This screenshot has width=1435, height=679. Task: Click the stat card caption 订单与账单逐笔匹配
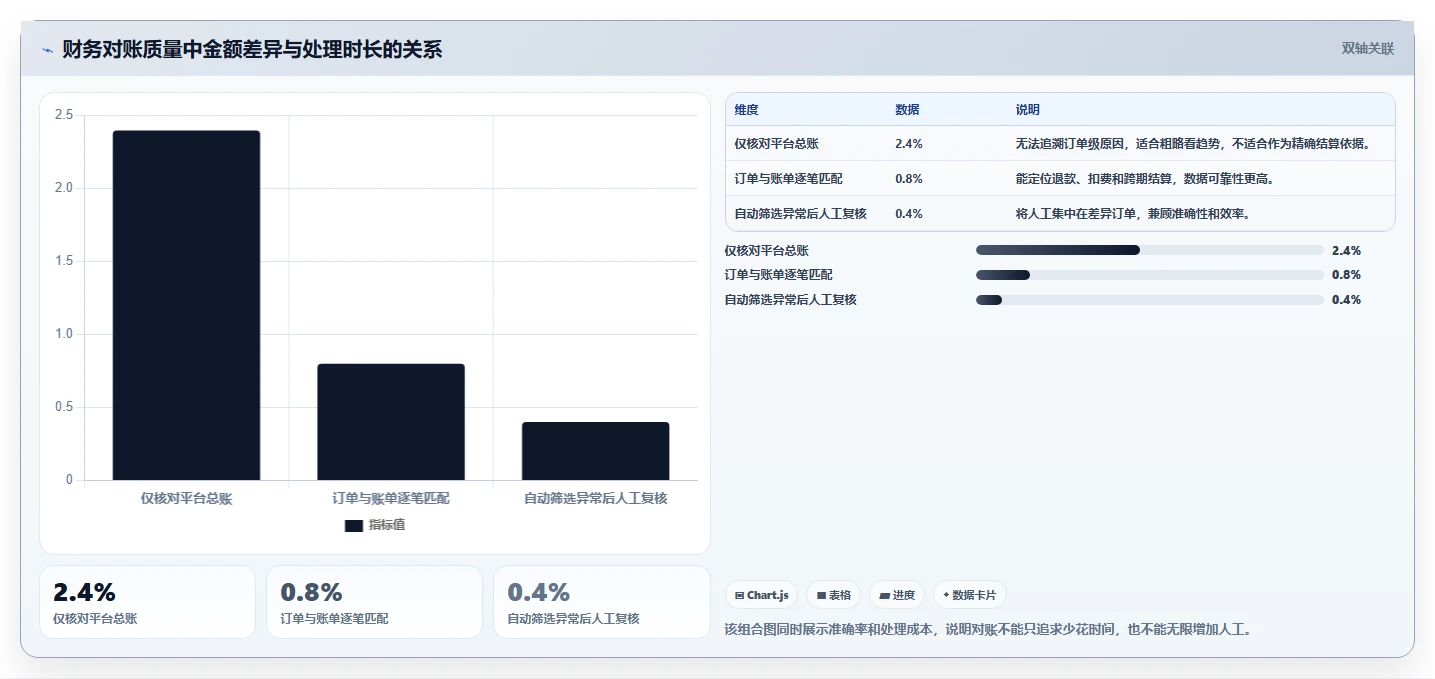334,619
